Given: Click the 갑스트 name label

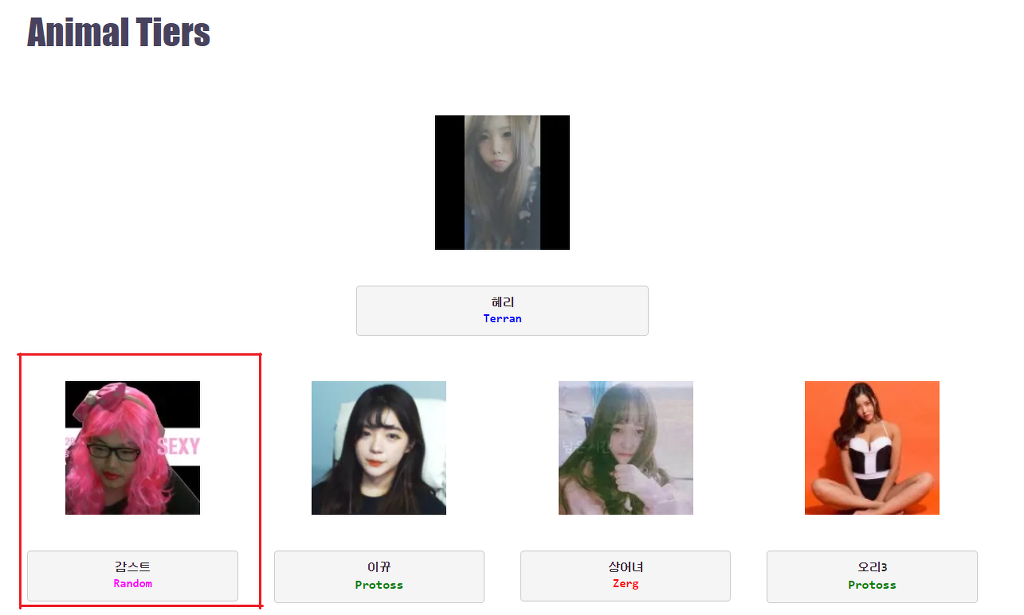Looking at the screenshot, I should tap(133, 567).
